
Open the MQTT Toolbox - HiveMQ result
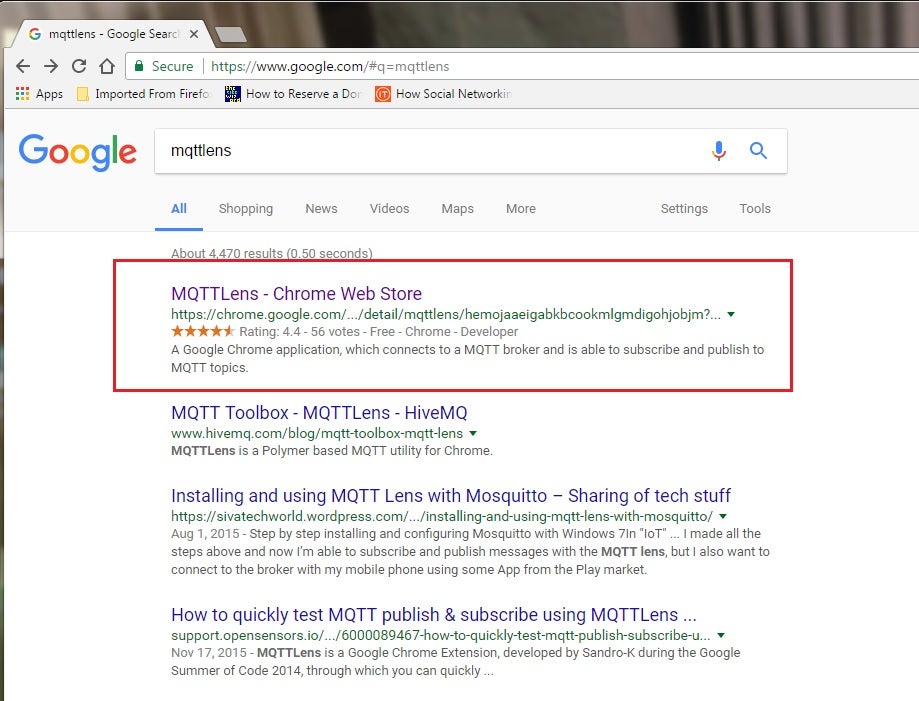(x=319, y=413)
